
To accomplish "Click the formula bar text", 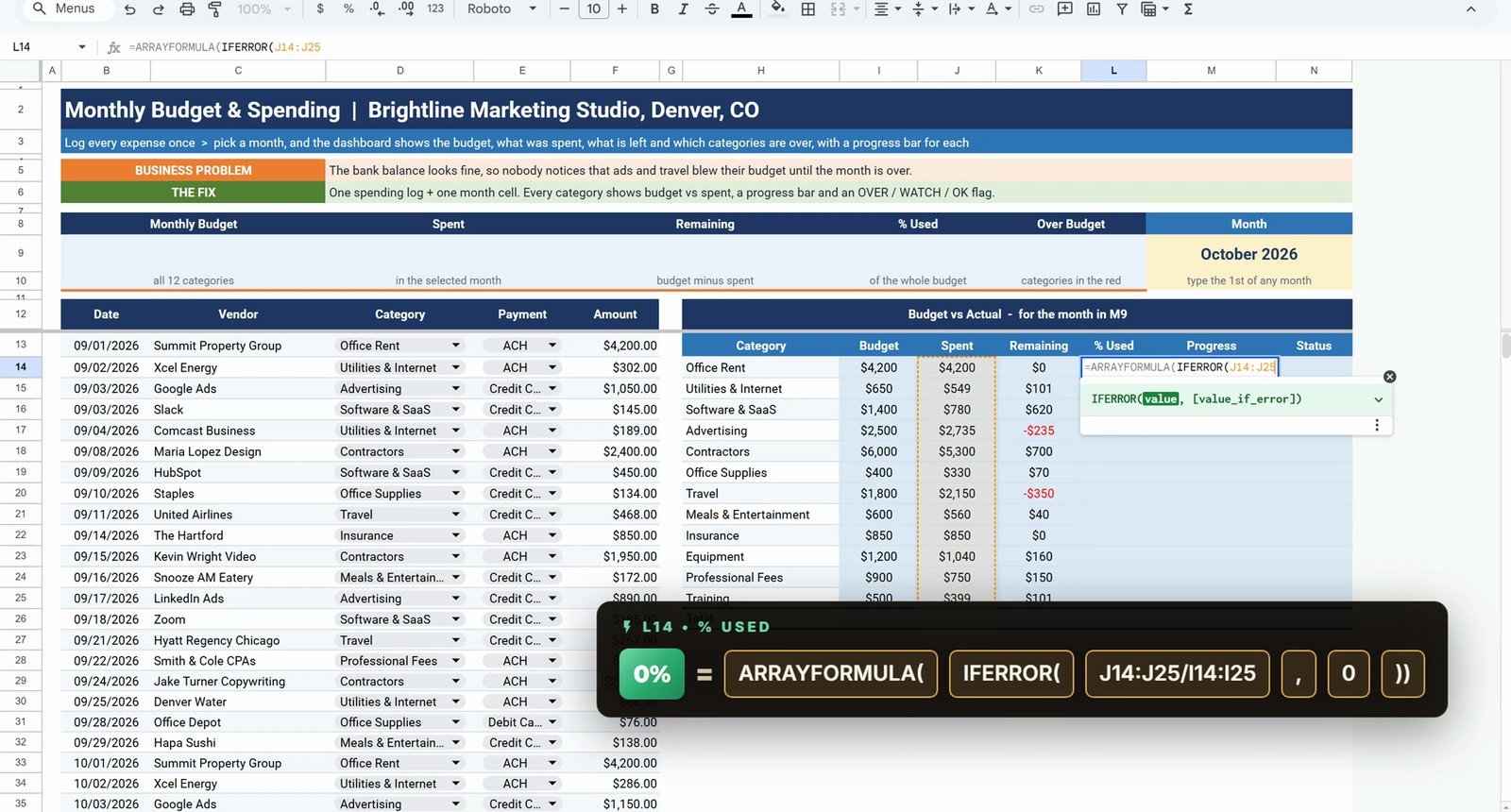I will tap(225, 47).
